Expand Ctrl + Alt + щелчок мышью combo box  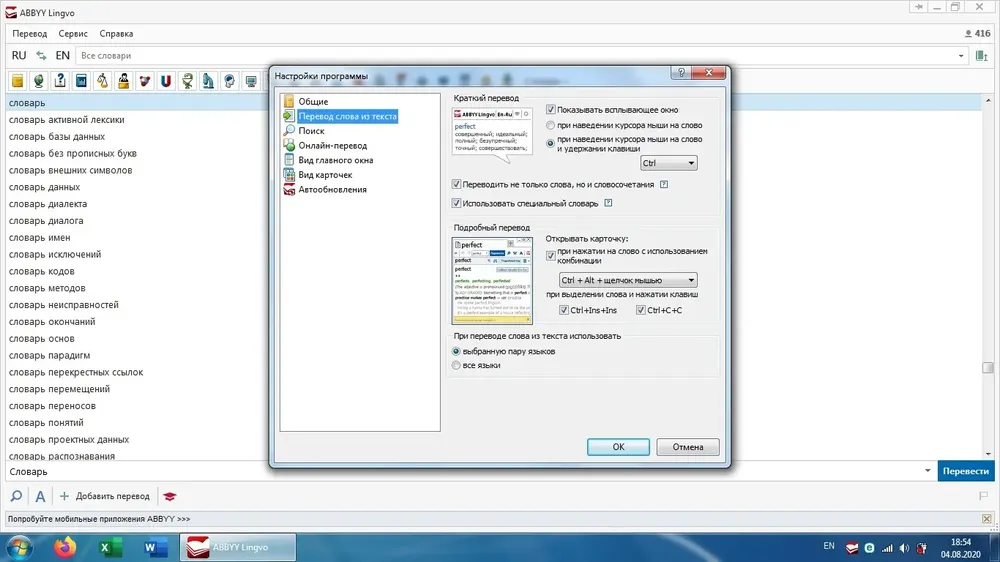point(628,280)
